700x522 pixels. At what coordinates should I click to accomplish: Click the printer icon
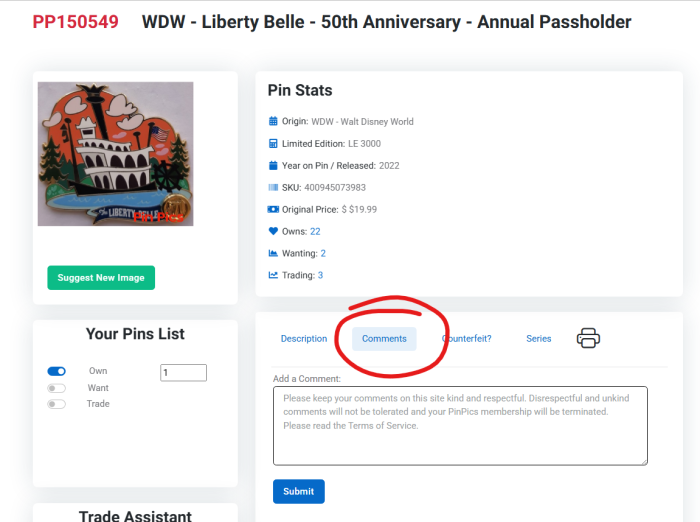(588, 338)
